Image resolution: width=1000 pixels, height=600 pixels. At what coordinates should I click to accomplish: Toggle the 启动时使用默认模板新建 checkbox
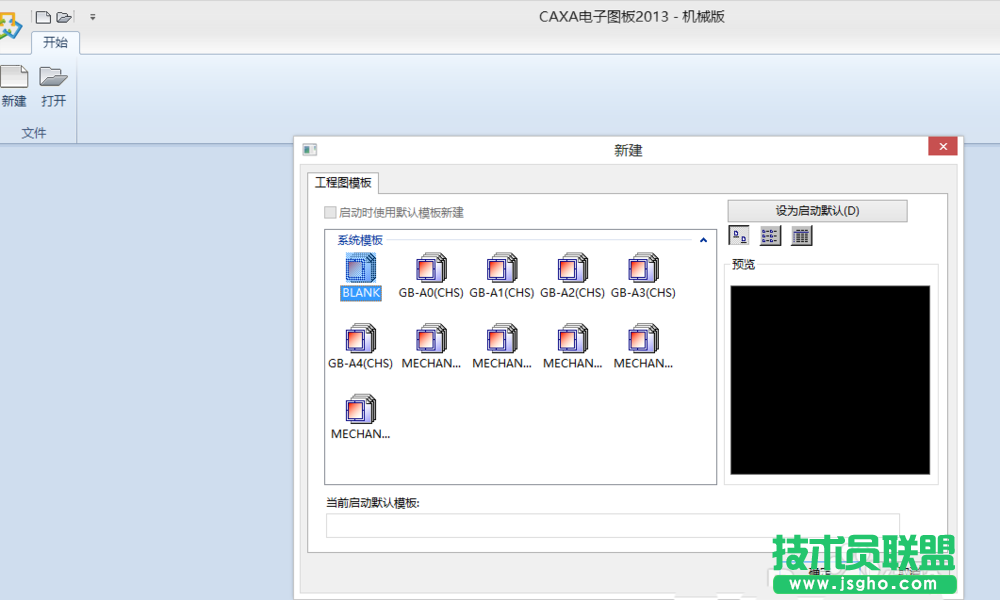330,212
